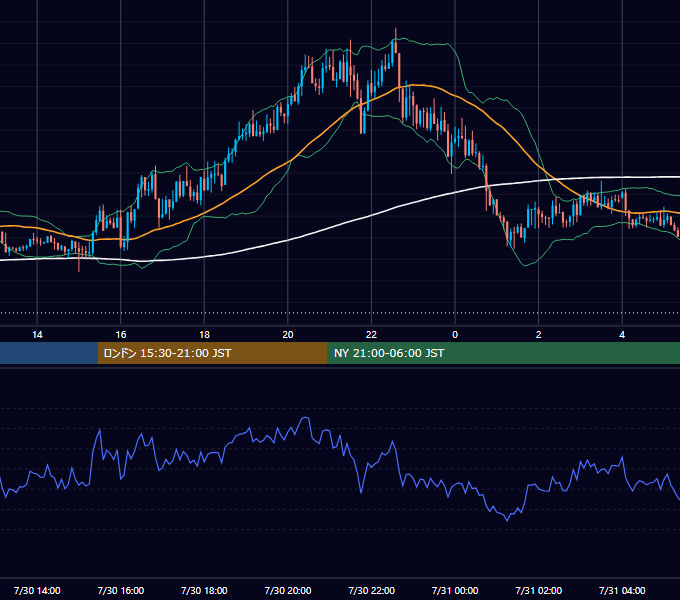680x600 pixels.
Task: Click the 7/30 20:00 time label
Action: click(x=288, y=590)
